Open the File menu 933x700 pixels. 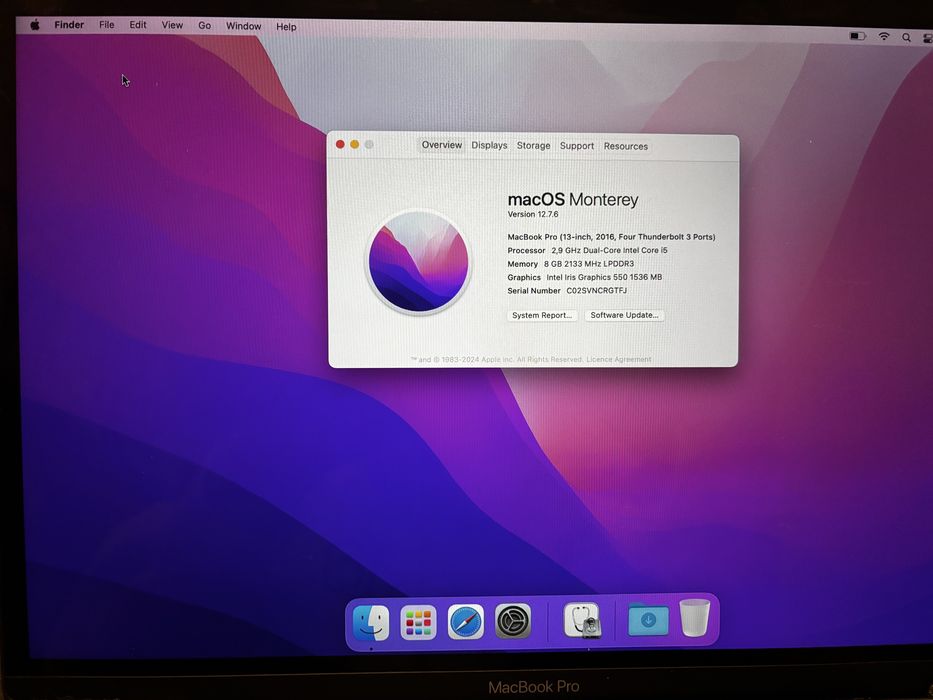pos(107,25)
